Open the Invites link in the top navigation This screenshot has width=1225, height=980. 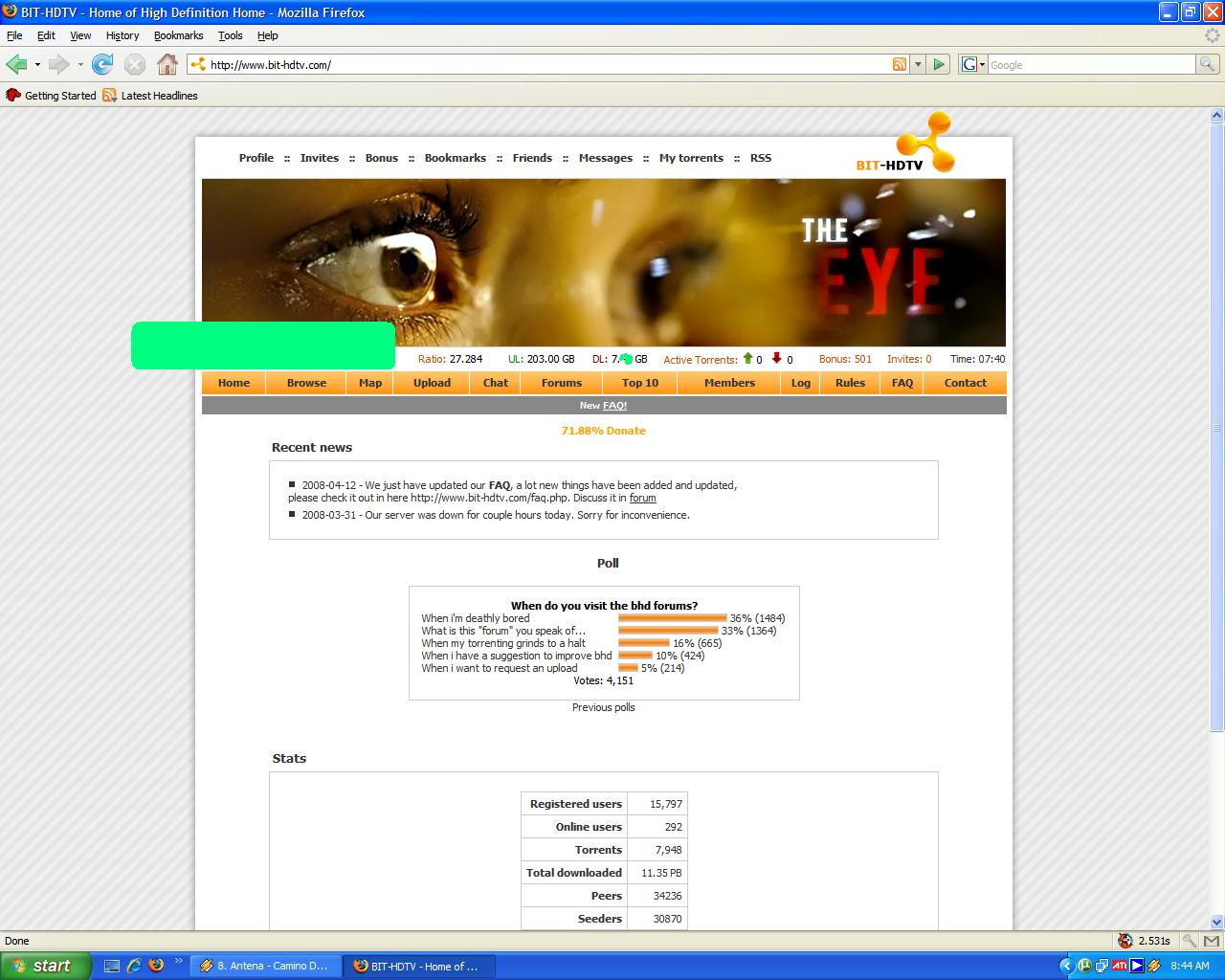click(320, 158)
